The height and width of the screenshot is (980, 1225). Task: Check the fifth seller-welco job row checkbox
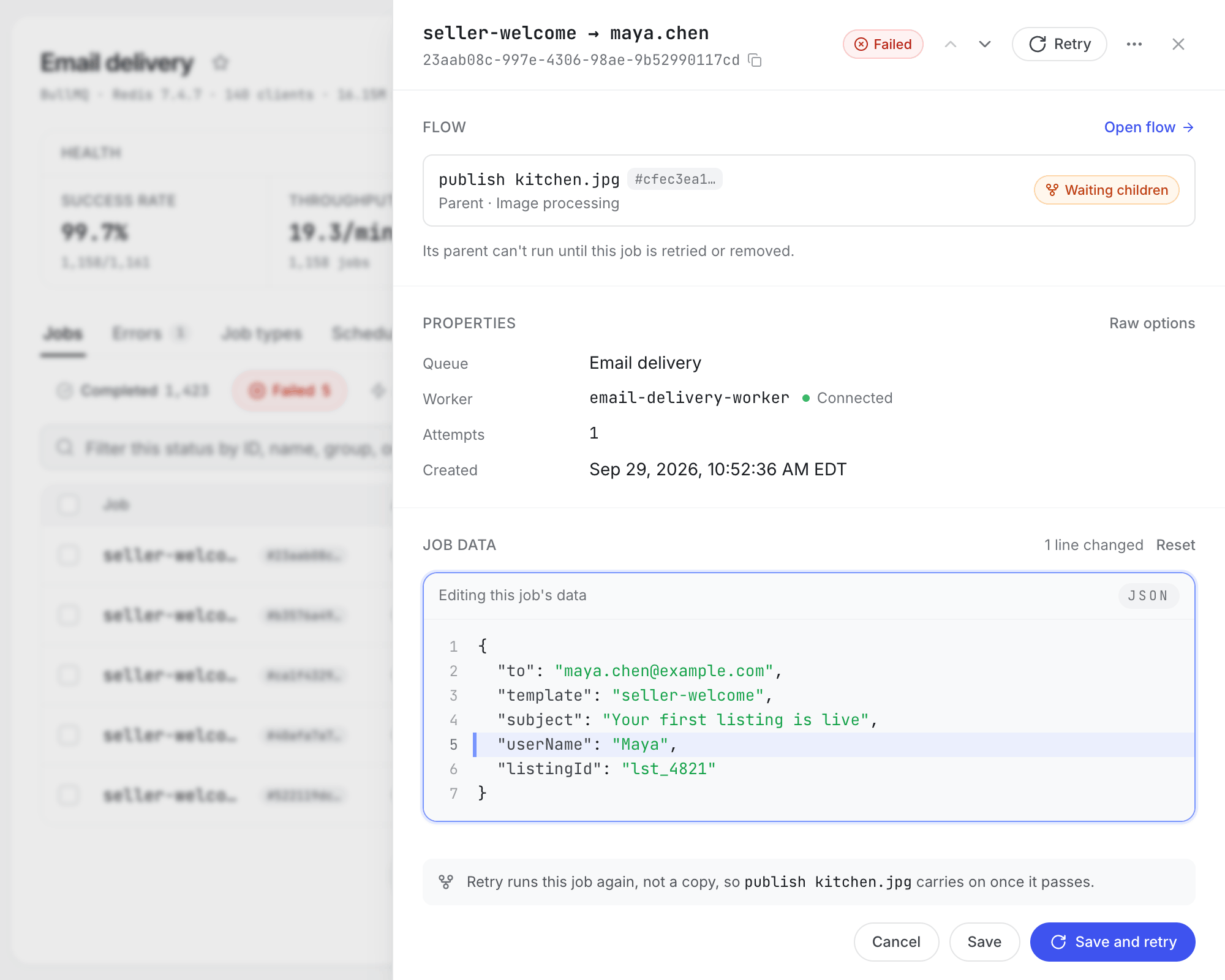pyautogui.click(x=68, y=795)
